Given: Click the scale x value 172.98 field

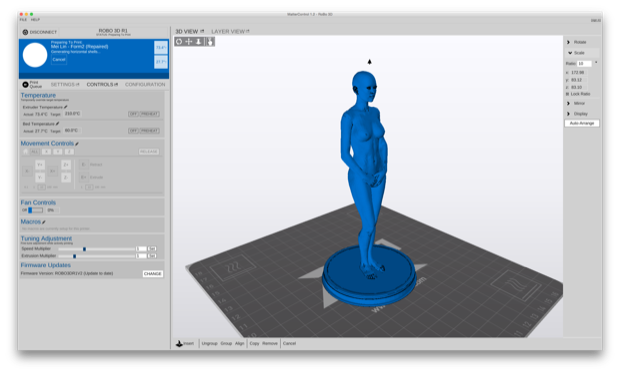Looking at the screenshot, I should 578,72.
